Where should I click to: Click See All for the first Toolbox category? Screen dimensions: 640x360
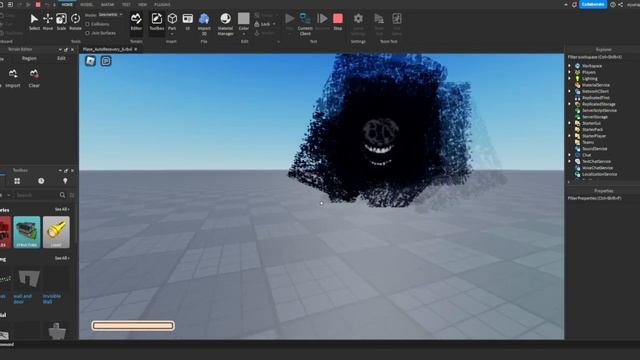coord(62,209)
